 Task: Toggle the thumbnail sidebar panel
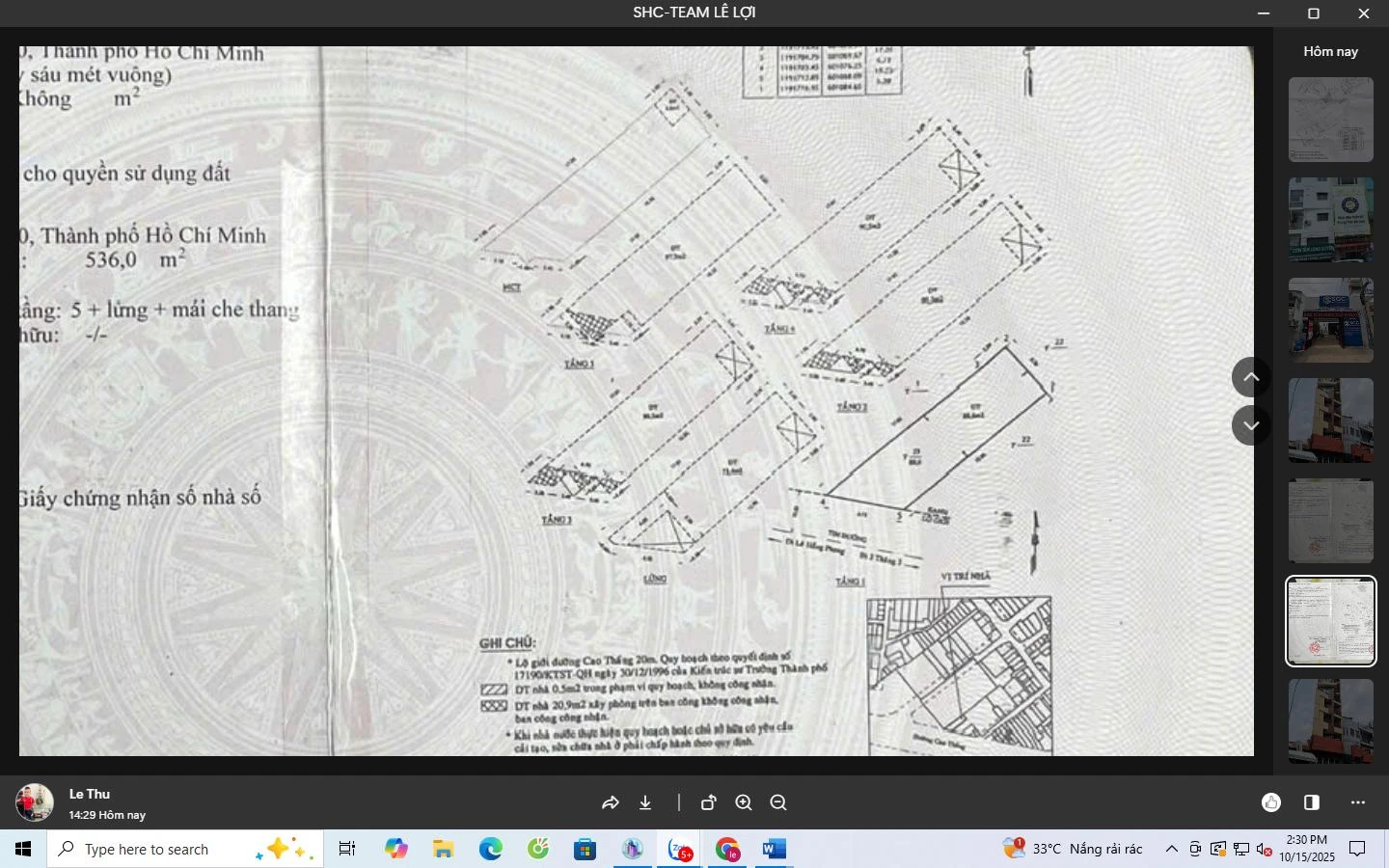(1312, 802)
